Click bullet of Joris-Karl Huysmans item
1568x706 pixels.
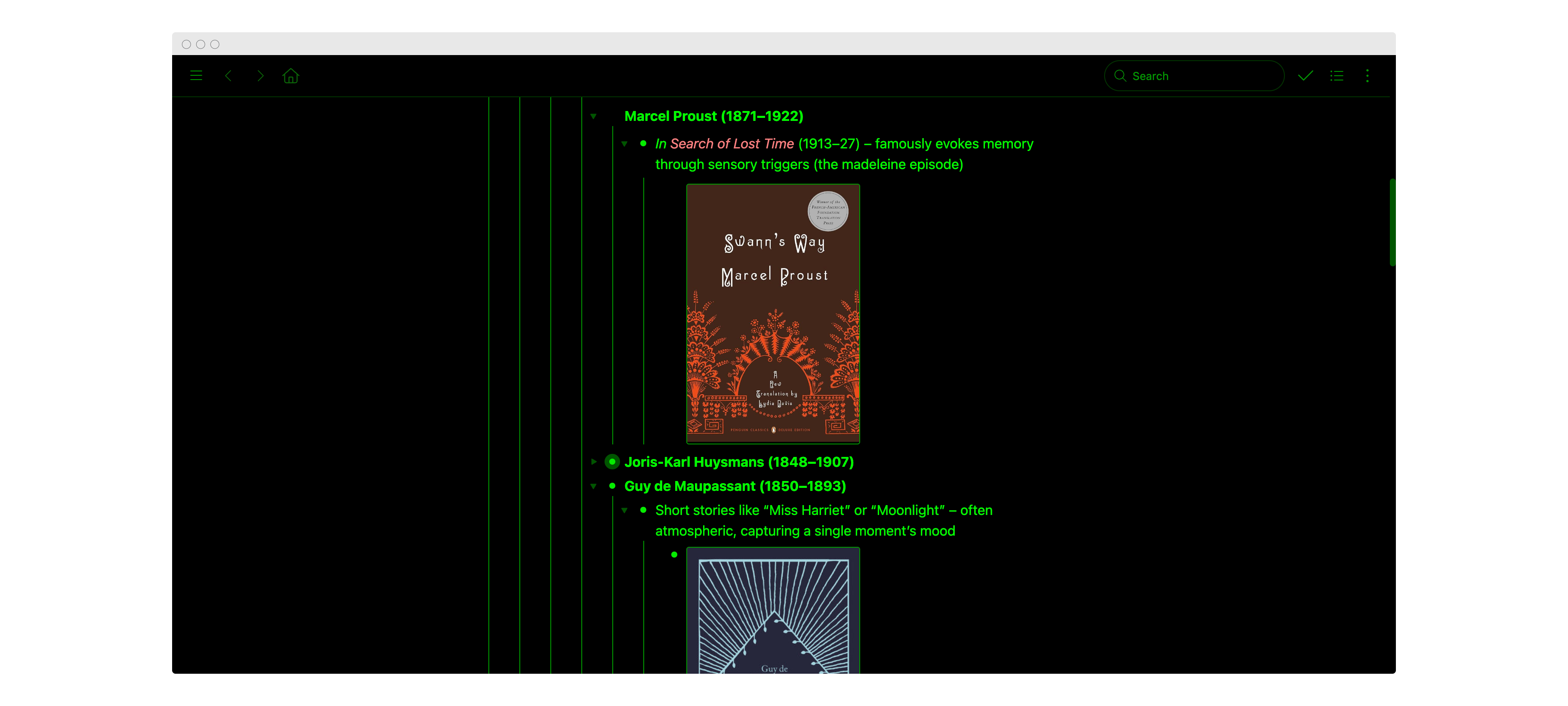612,462
